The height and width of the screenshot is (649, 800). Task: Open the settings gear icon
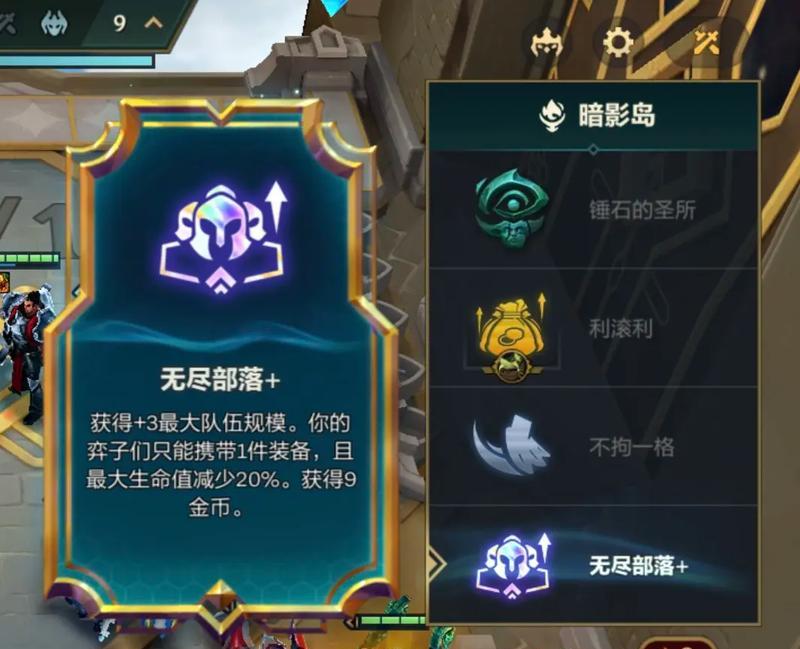pyautogui.click(x=618, y=41)
